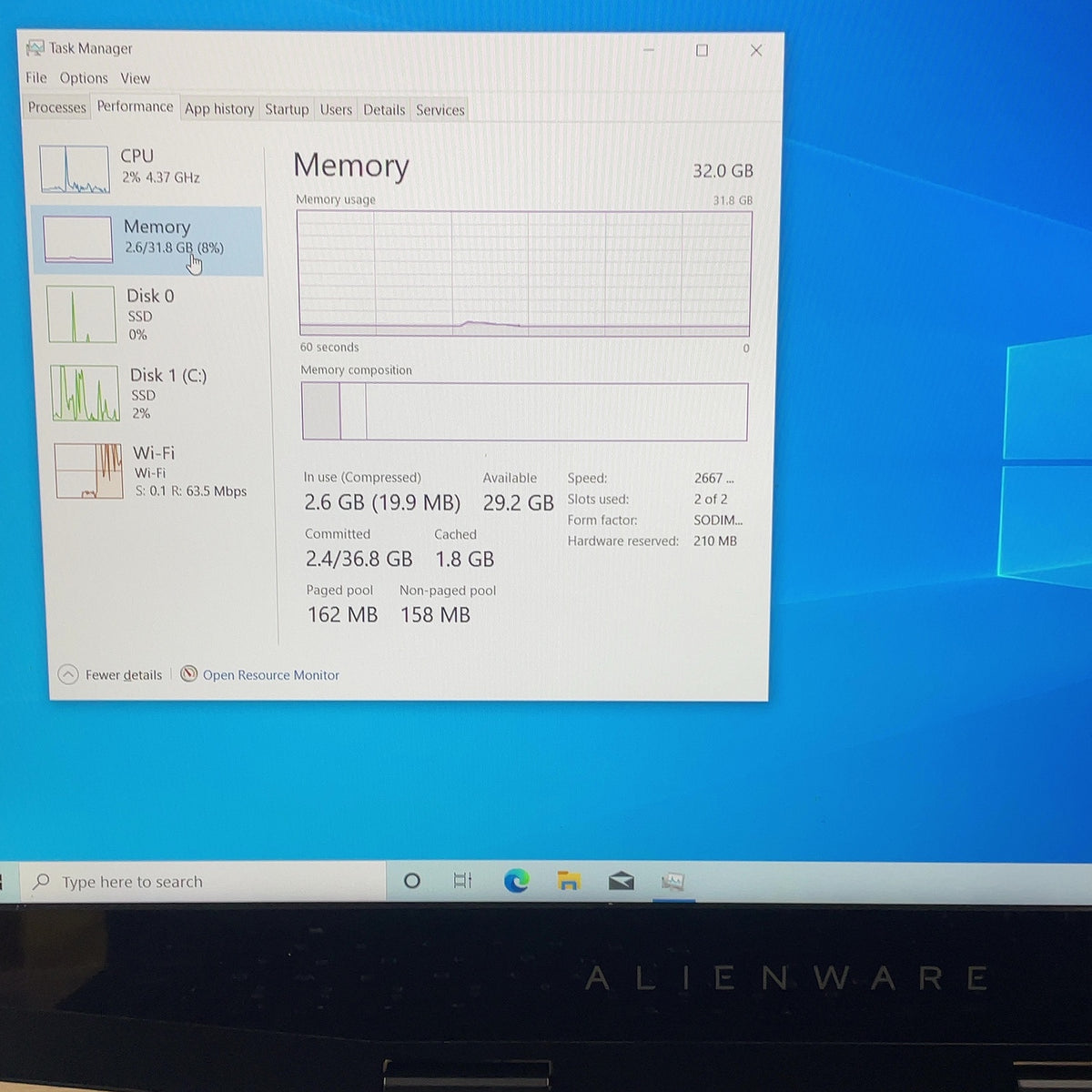Select the CPU usage graph thumbnail
The width and height of the screenshot is (1092, 1092).
point(75,169)
